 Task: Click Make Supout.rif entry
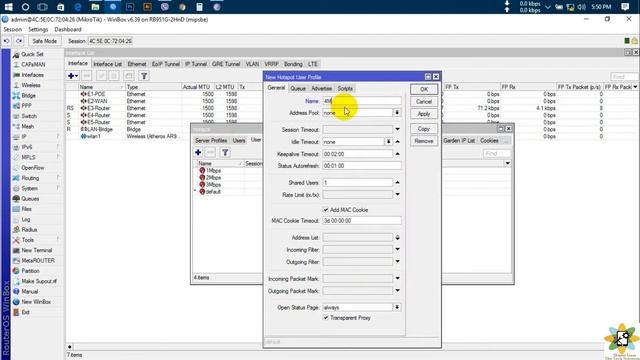[x=38, y=281]
